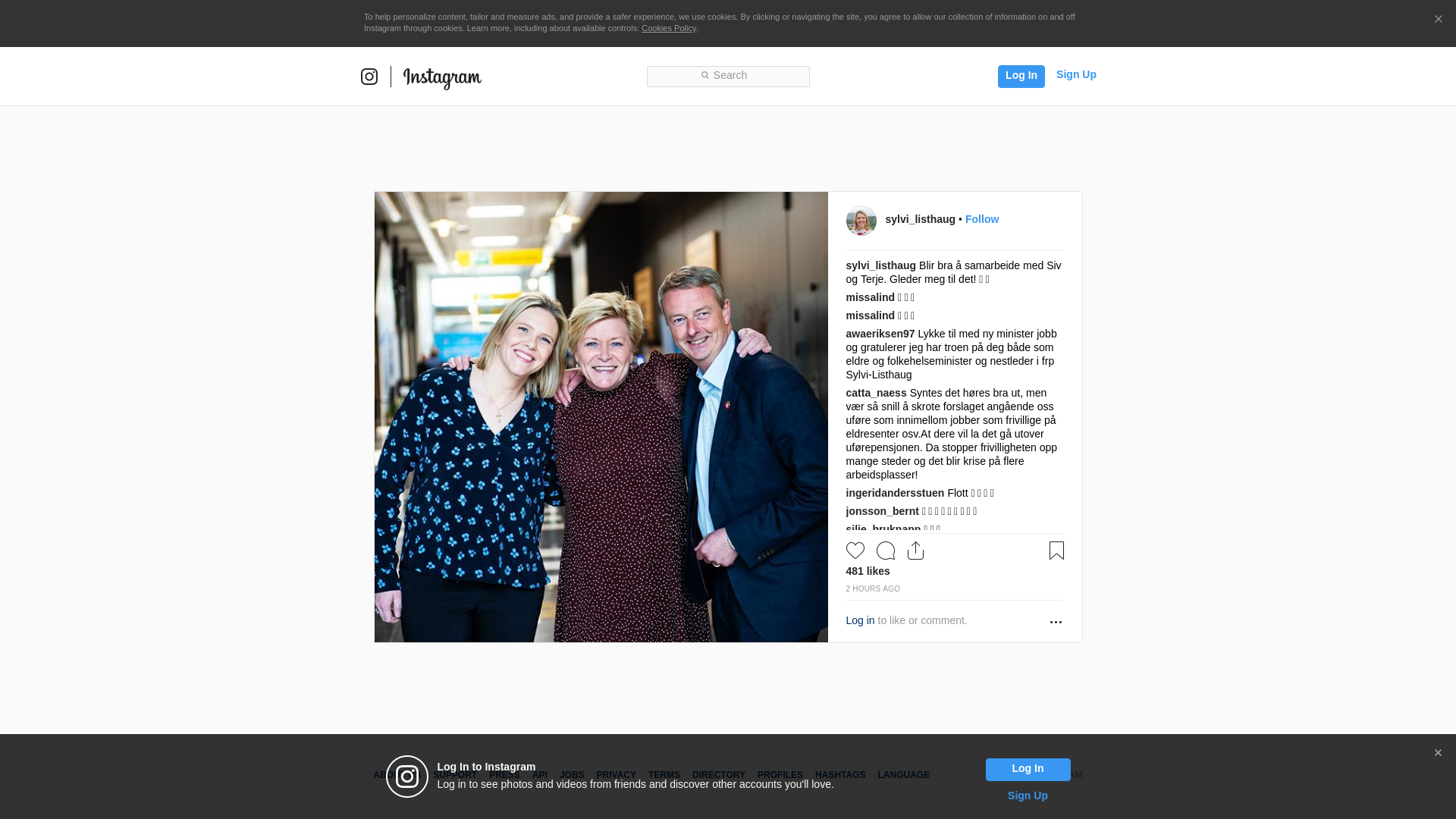Open the JOBS footer link

tap(572, 775)
